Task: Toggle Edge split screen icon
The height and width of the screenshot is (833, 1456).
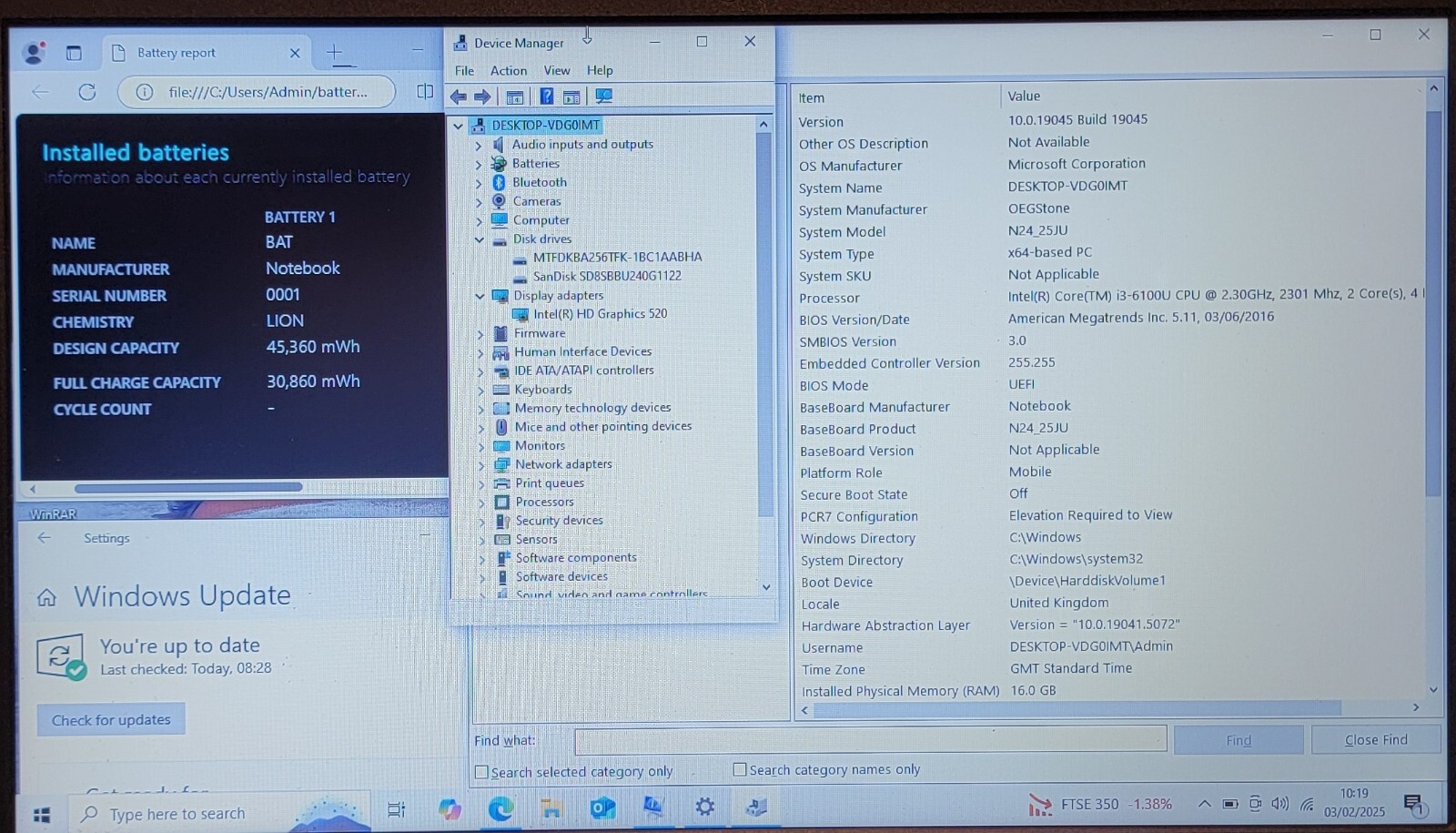Action: [x=425, y=91]
